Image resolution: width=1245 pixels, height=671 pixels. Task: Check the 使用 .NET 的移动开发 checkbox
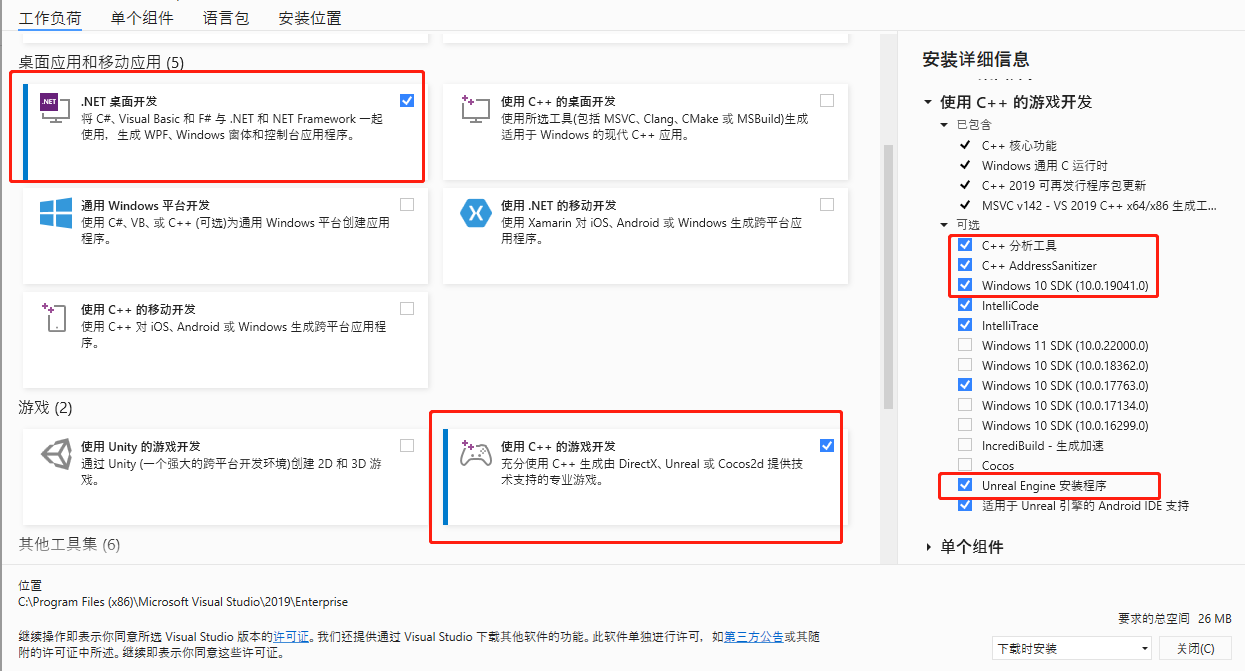click(x=826, y=204)
